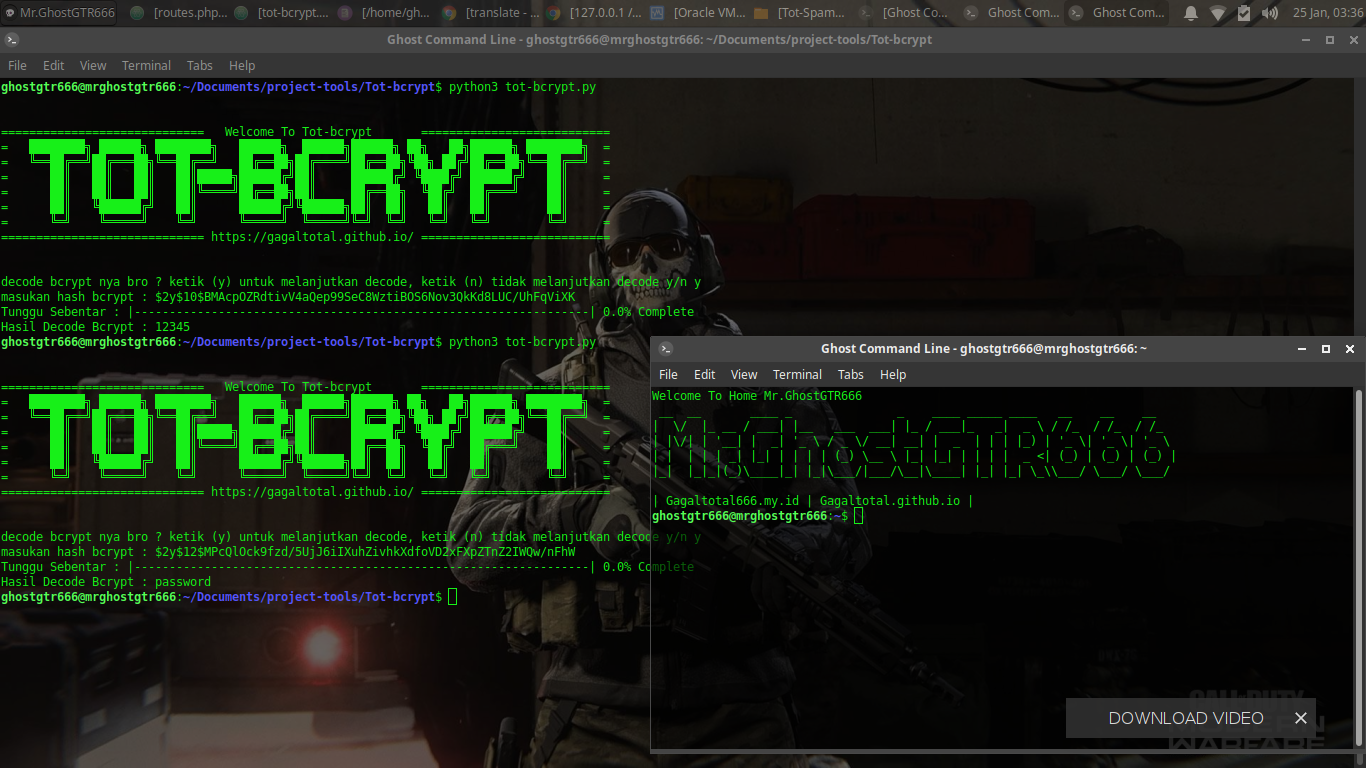Click the DOWNLOAD VIDEO button
Viewport: 1366px width, 768px height.
[1186, 718]
